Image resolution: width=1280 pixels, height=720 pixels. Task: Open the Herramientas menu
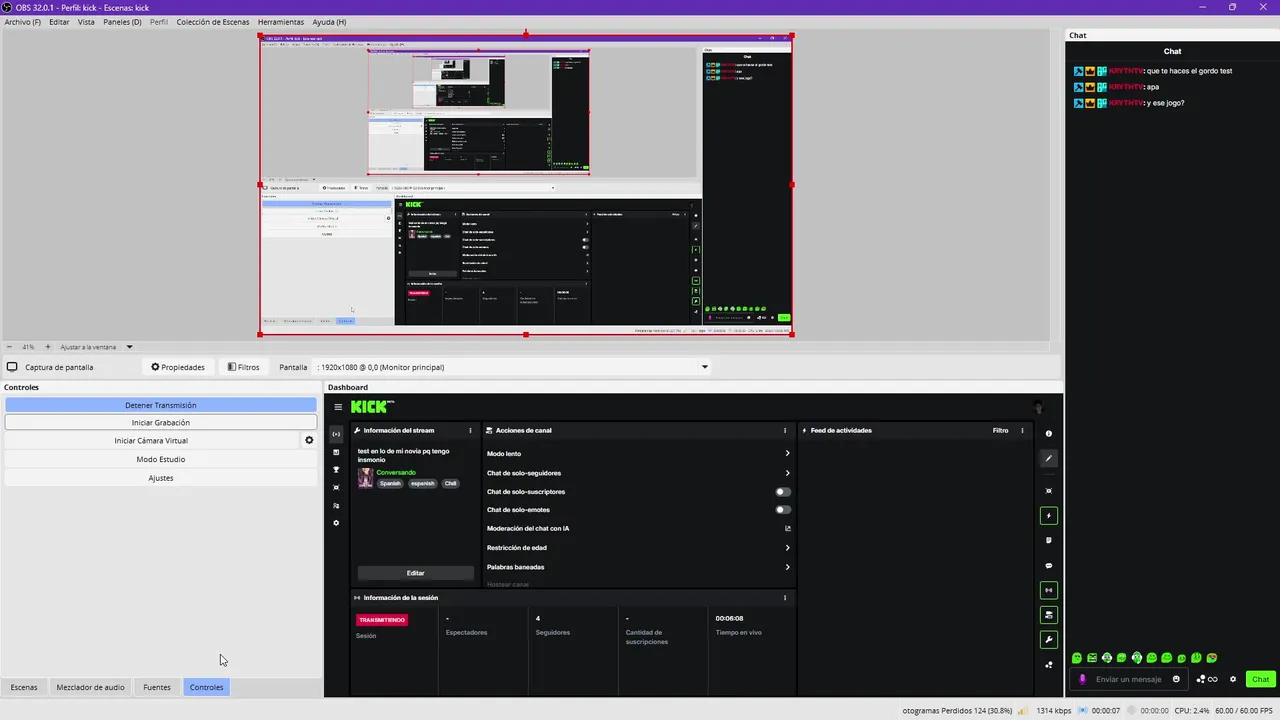[x=281, y=22]
